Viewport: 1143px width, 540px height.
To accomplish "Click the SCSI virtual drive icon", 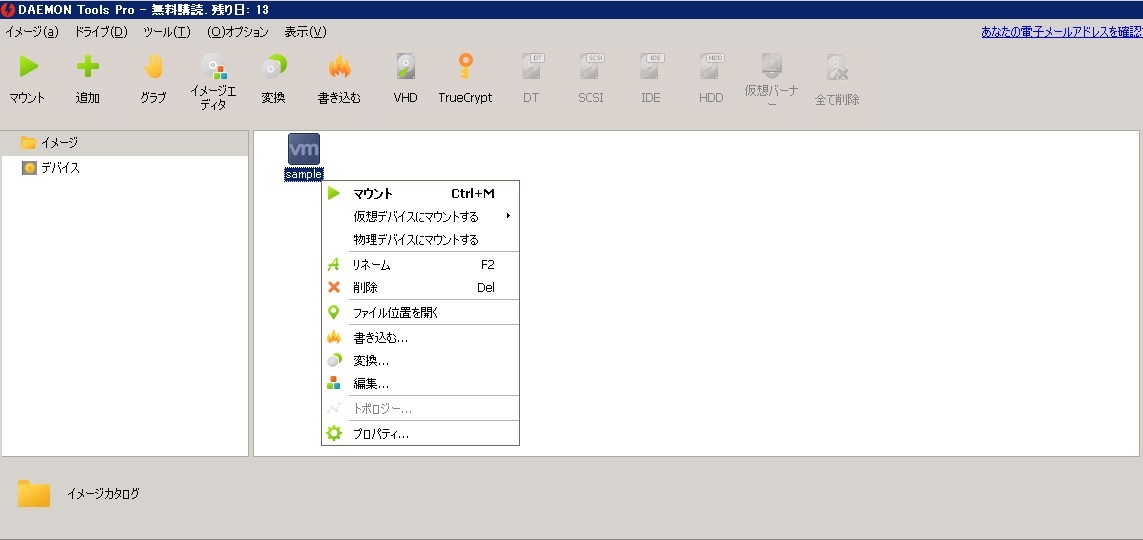I will [x=591, y=67].
